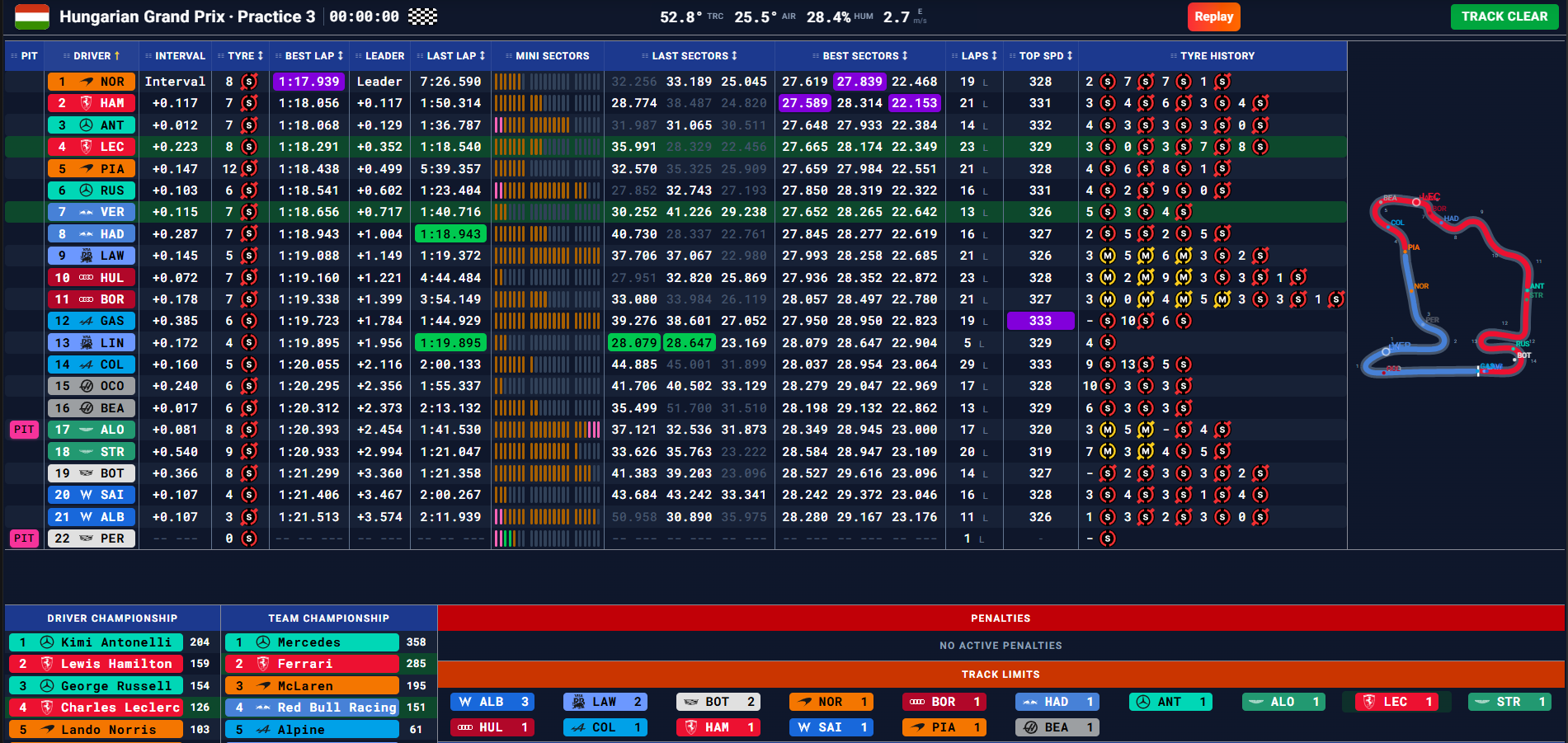Image resolution: width=1568 pixels, height=743 pixels.
Task: Select the LEADER column header
Action: (380, 56)
